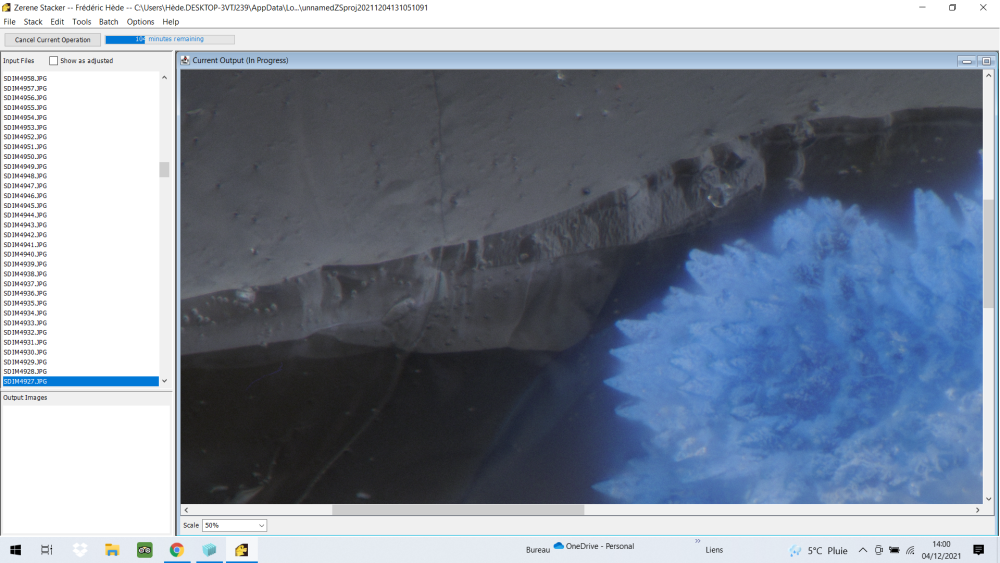This screenshot has width=1000, height=563.
Task: Open the Windows Start menu
Action: tap(15, 550)
